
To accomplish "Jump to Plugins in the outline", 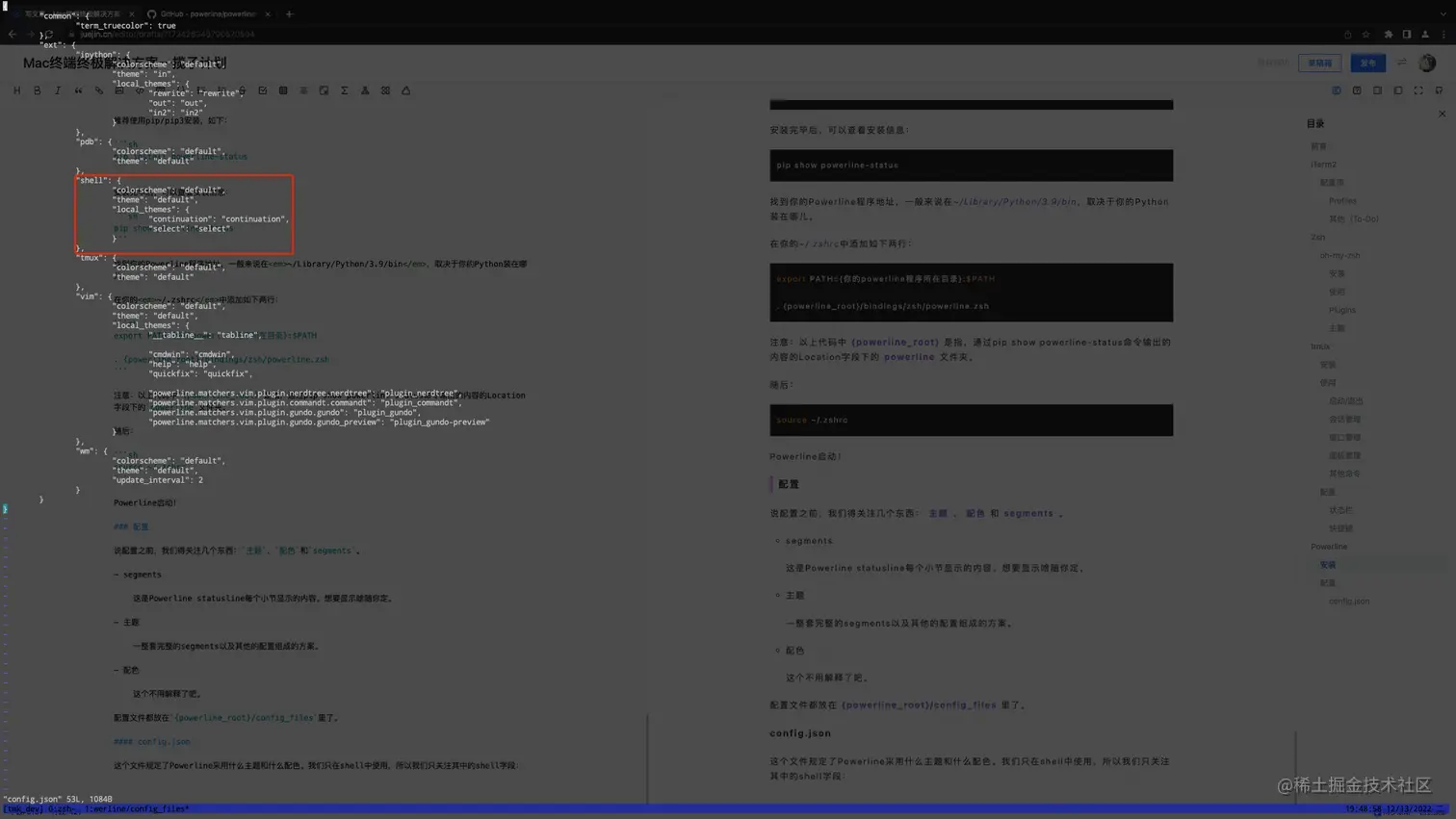I will pyautogui.click(x=1341, y=310).
